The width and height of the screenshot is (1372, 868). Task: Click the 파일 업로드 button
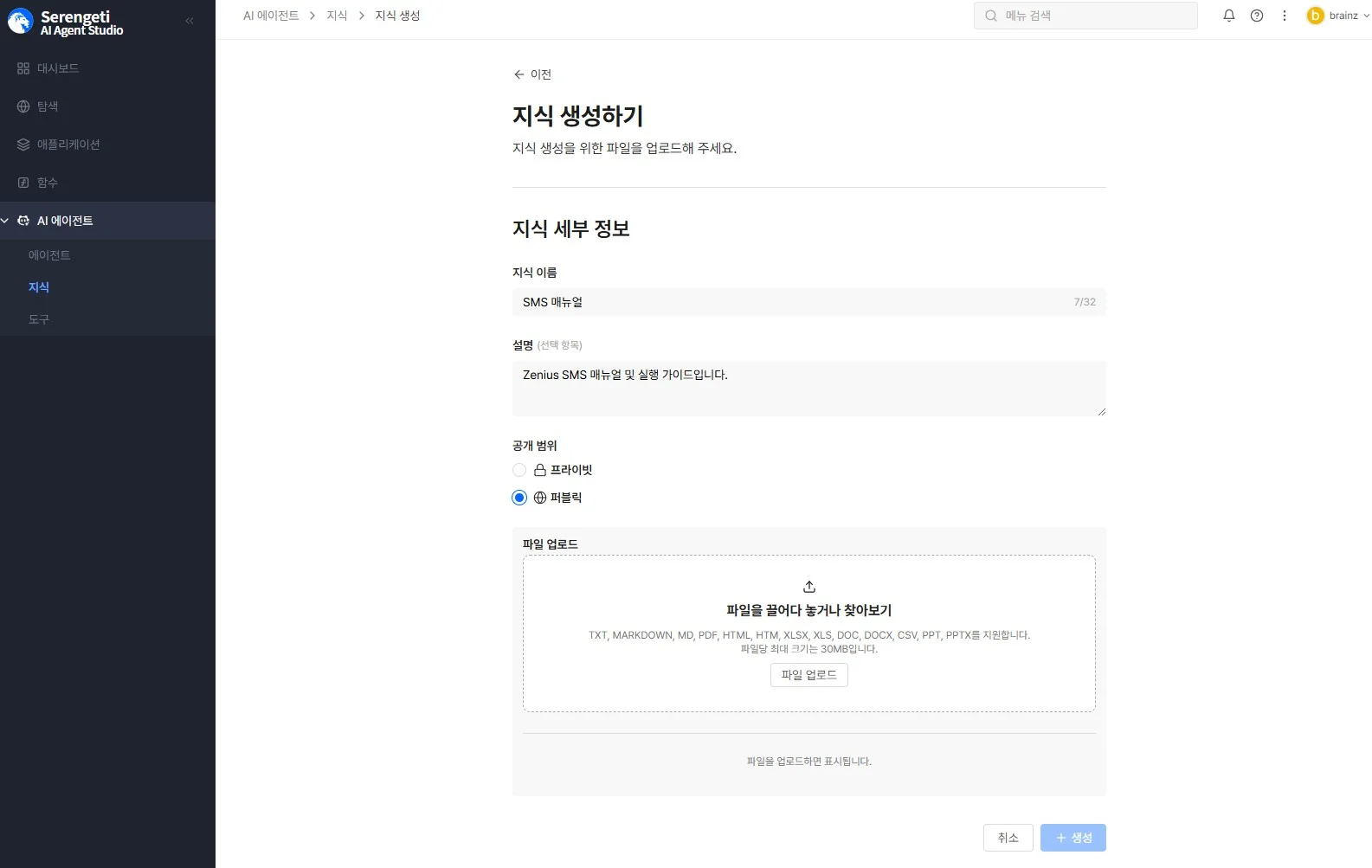[x=808, y=675]
